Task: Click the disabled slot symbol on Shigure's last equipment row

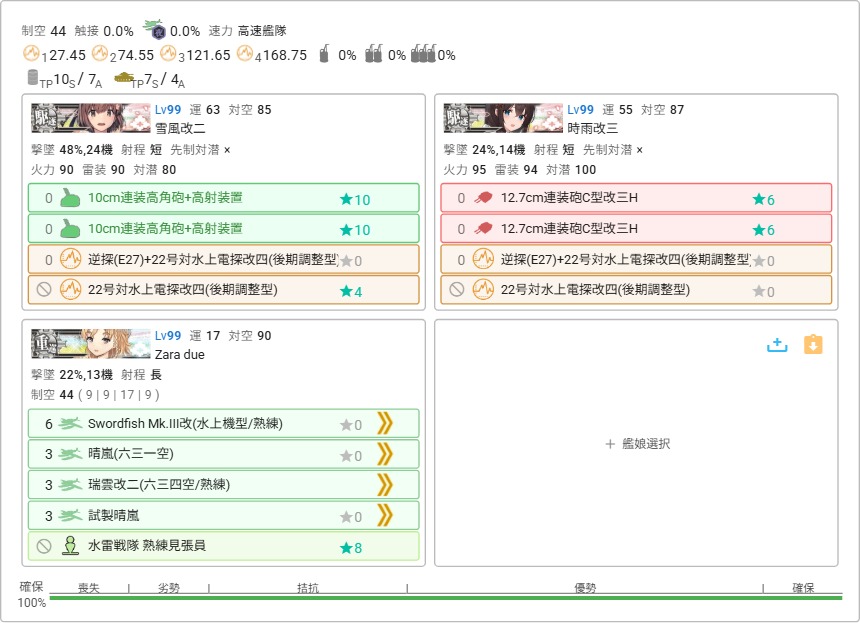Action: (457, 290)
